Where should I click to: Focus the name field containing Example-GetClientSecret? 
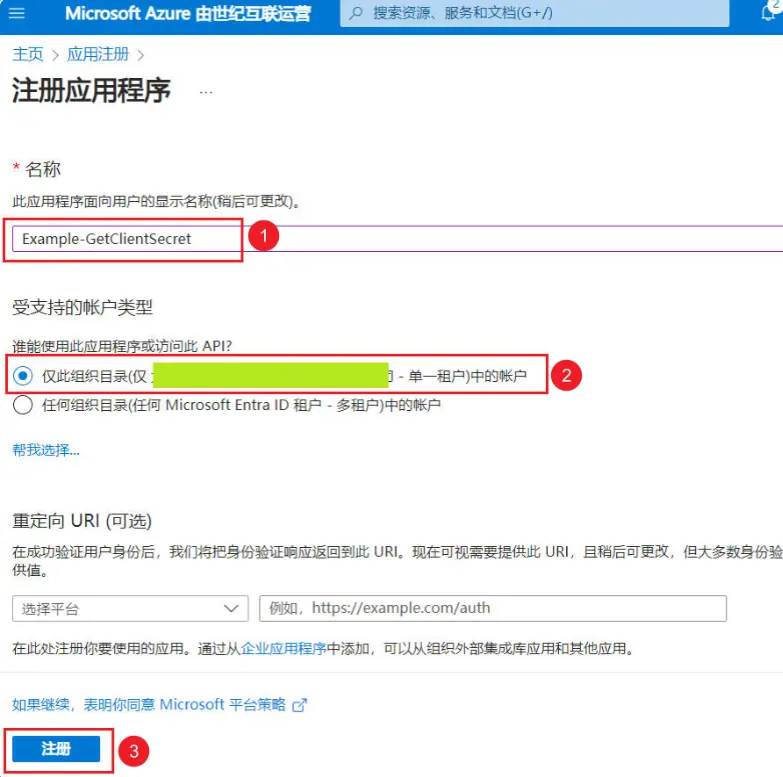[125, 239]
